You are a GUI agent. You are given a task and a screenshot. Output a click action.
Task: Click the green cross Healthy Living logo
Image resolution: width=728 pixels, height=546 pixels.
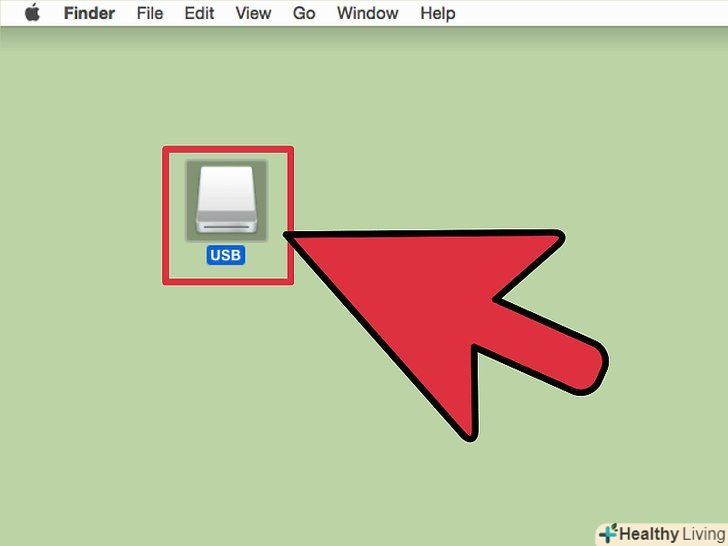click(x=608, y=533)
